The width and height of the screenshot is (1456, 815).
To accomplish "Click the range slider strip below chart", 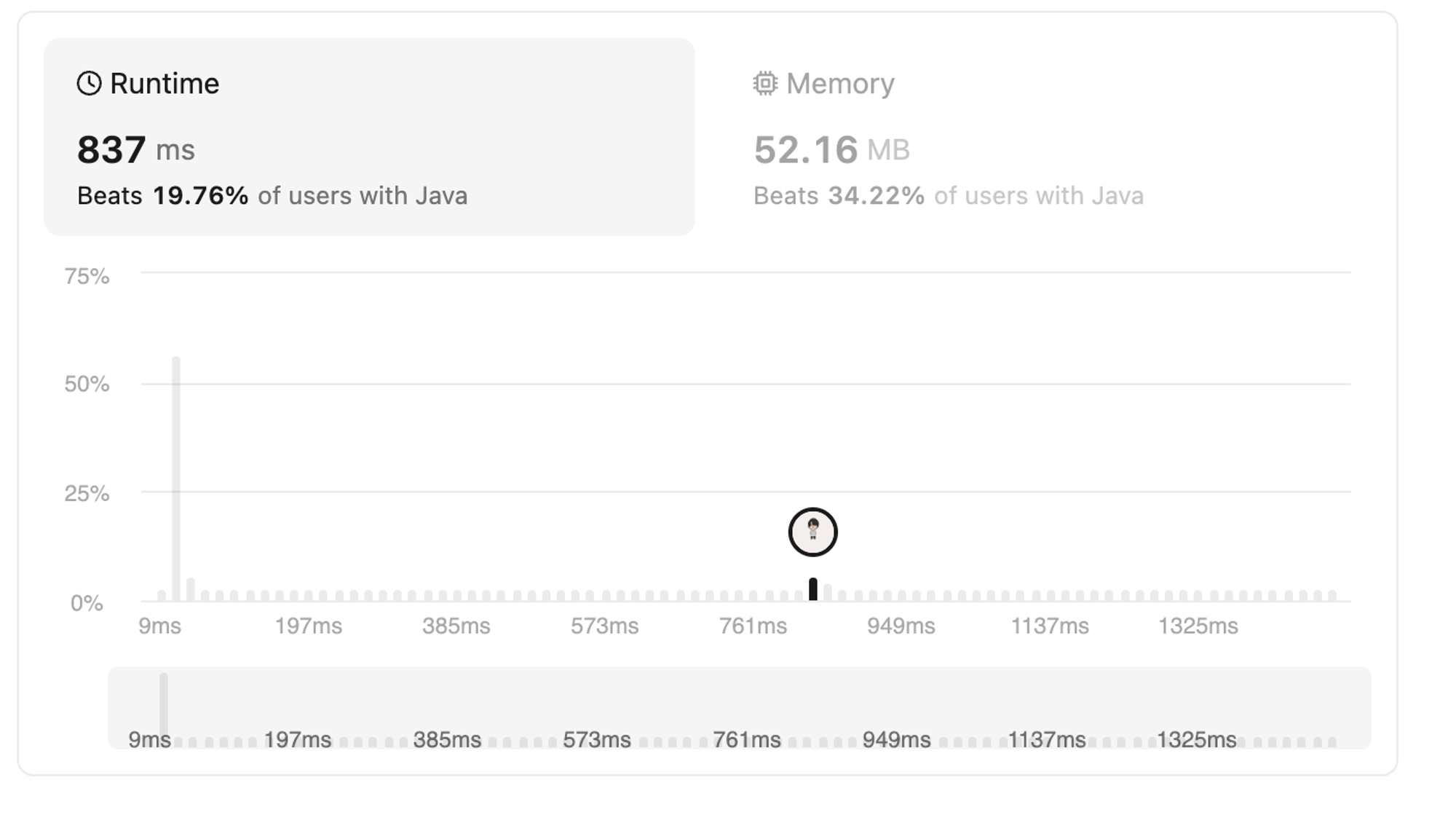I will click(x=740, y=707).
